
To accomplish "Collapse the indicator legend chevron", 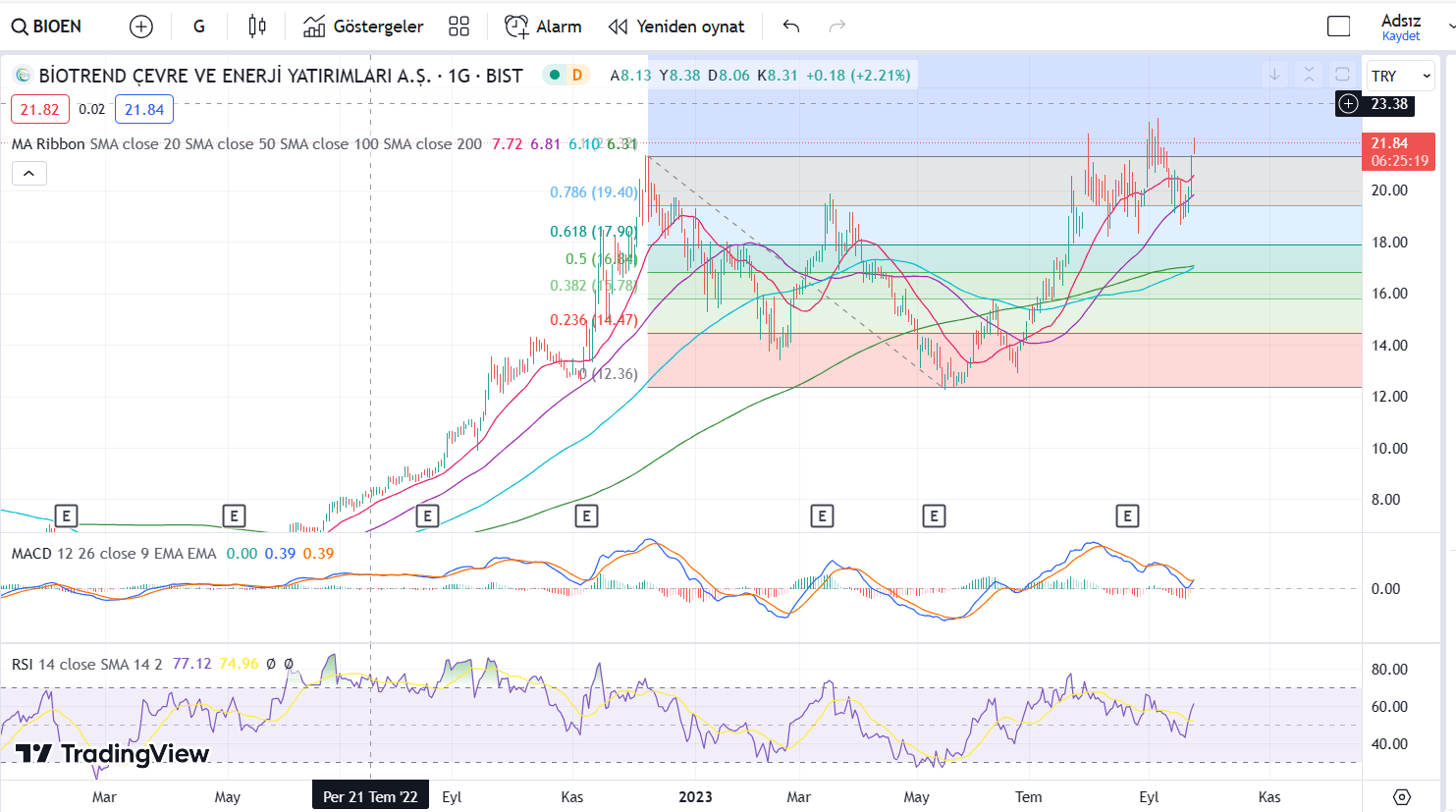I will coord(29,174).
